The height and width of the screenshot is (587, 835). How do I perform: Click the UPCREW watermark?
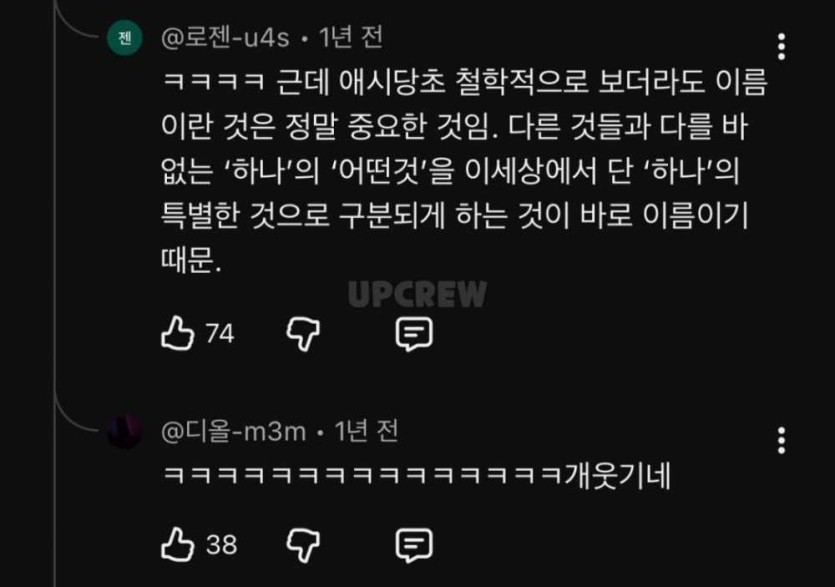click(418, 294)
